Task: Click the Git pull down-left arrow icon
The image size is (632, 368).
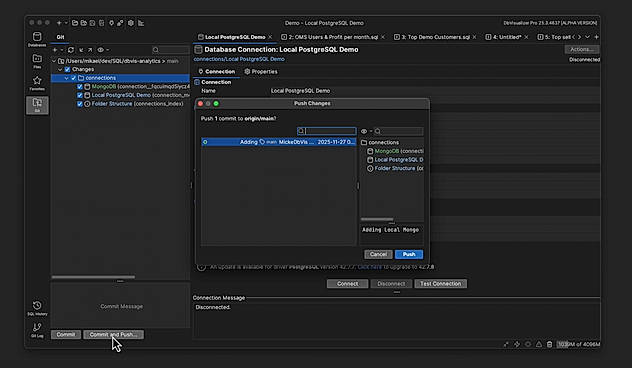Action: [81, 50]
